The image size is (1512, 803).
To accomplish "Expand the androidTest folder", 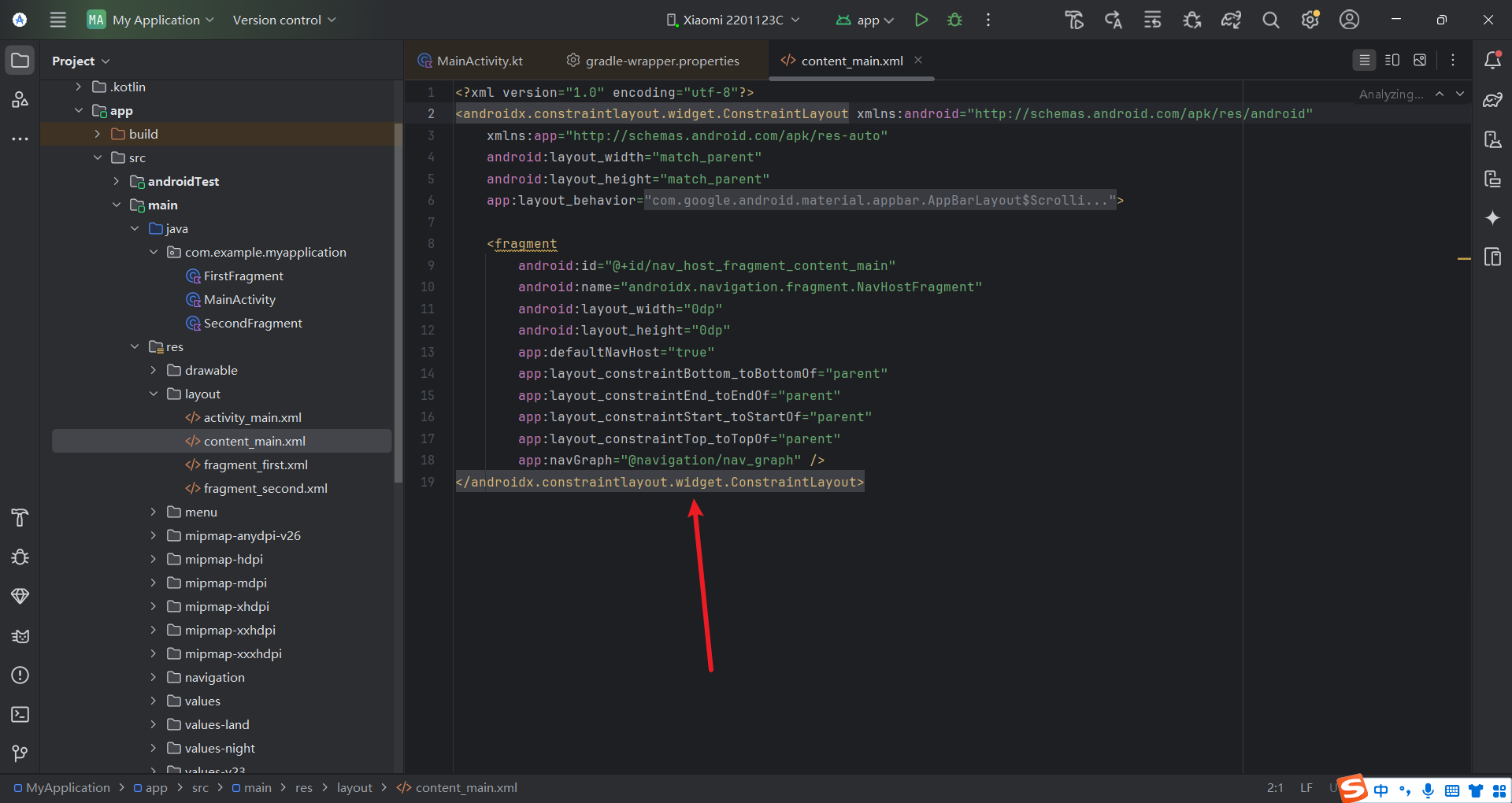I will 116,181.
